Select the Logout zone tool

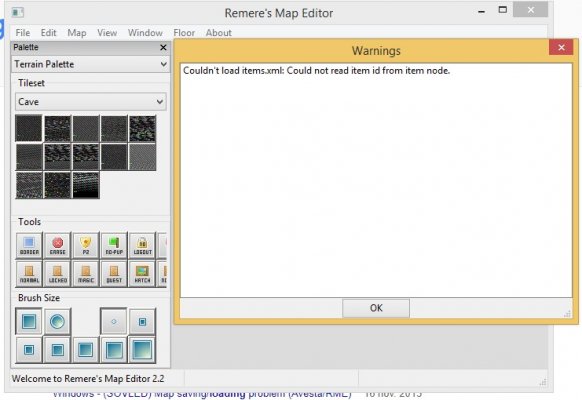[142, 245]
